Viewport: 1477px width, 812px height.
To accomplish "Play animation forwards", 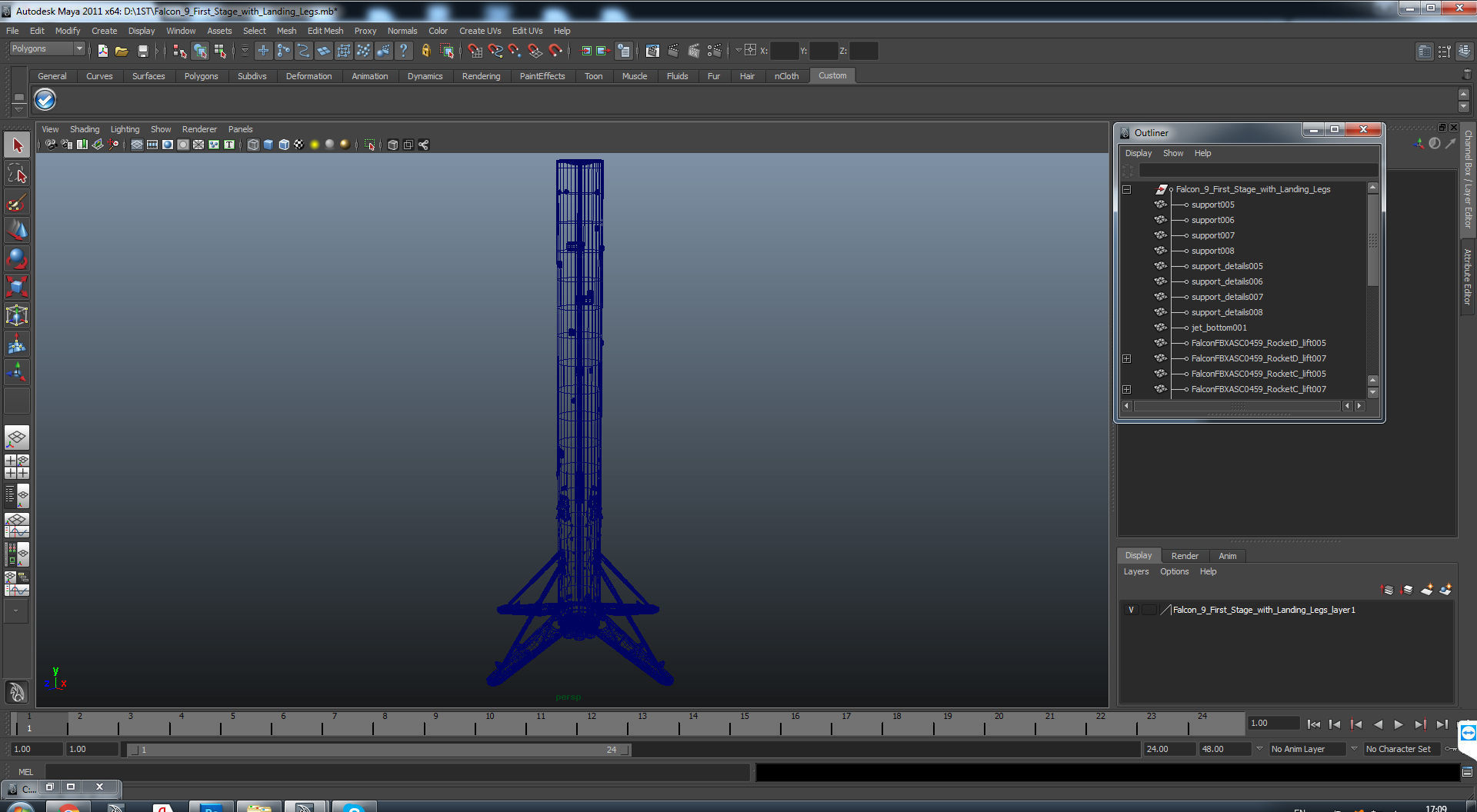I will tap(1399, 724).
